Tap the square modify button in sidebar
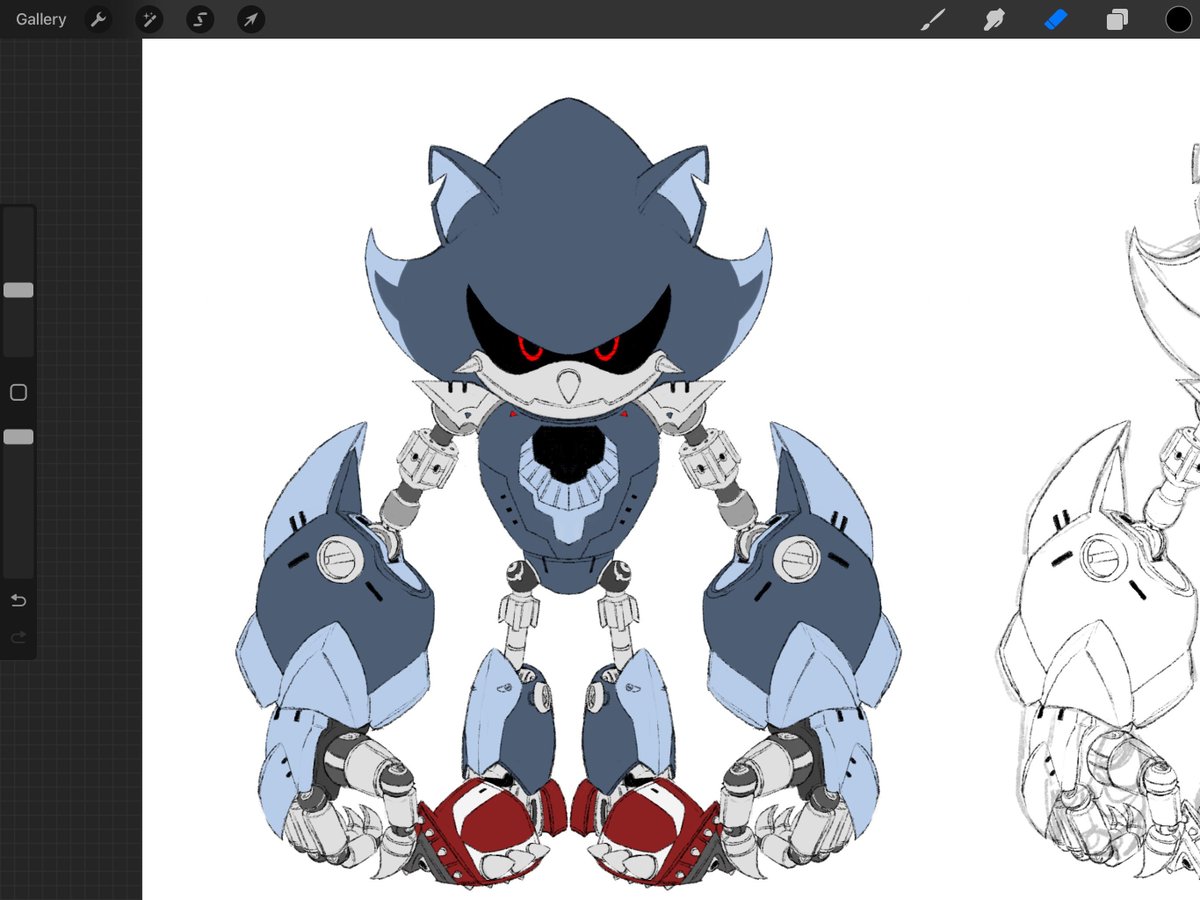 (x=18, y=393)
